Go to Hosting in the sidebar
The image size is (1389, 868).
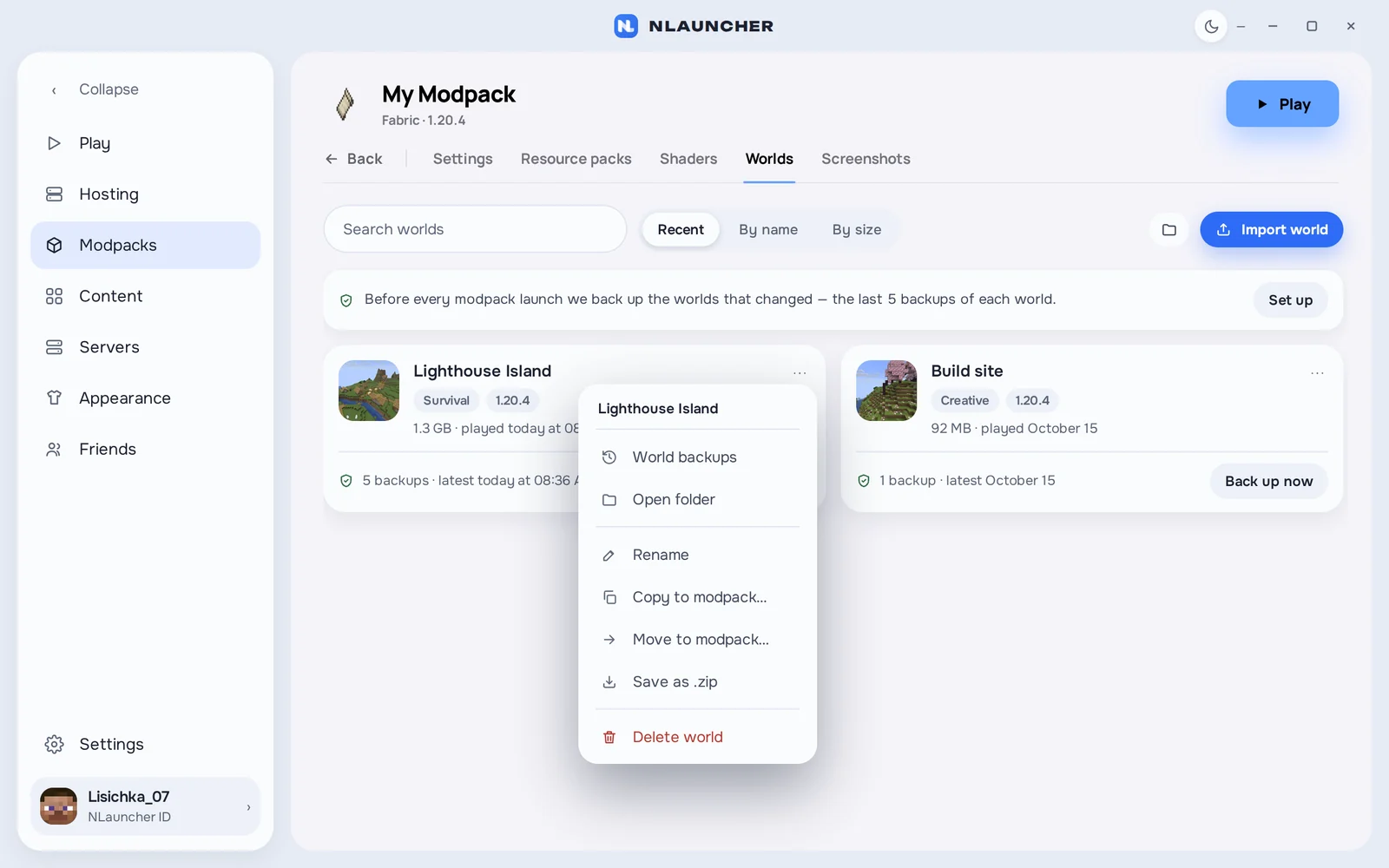pyautogui.click(x=145, y=194)
